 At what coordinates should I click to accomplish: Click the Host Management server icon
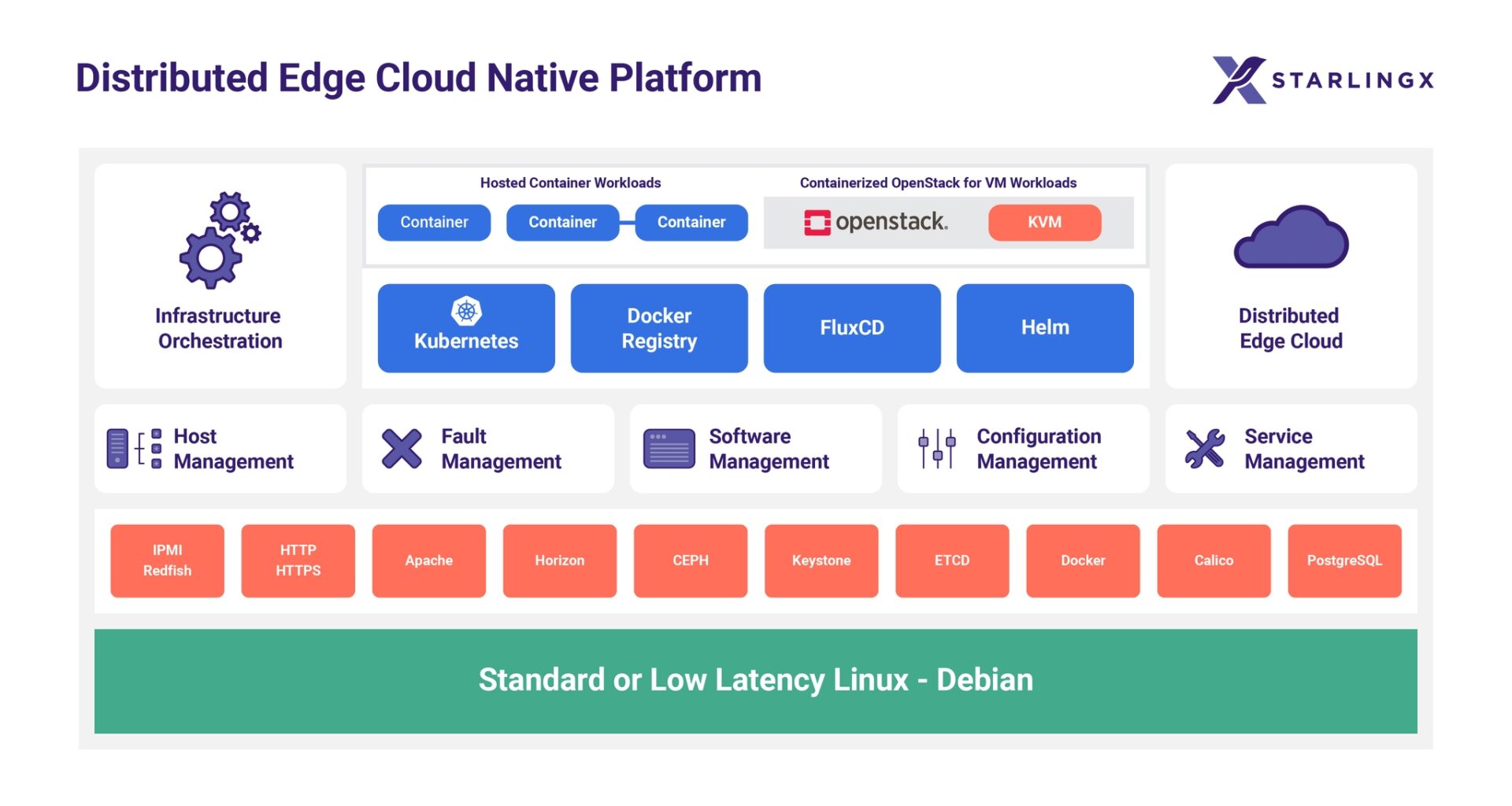pos(134,449)
